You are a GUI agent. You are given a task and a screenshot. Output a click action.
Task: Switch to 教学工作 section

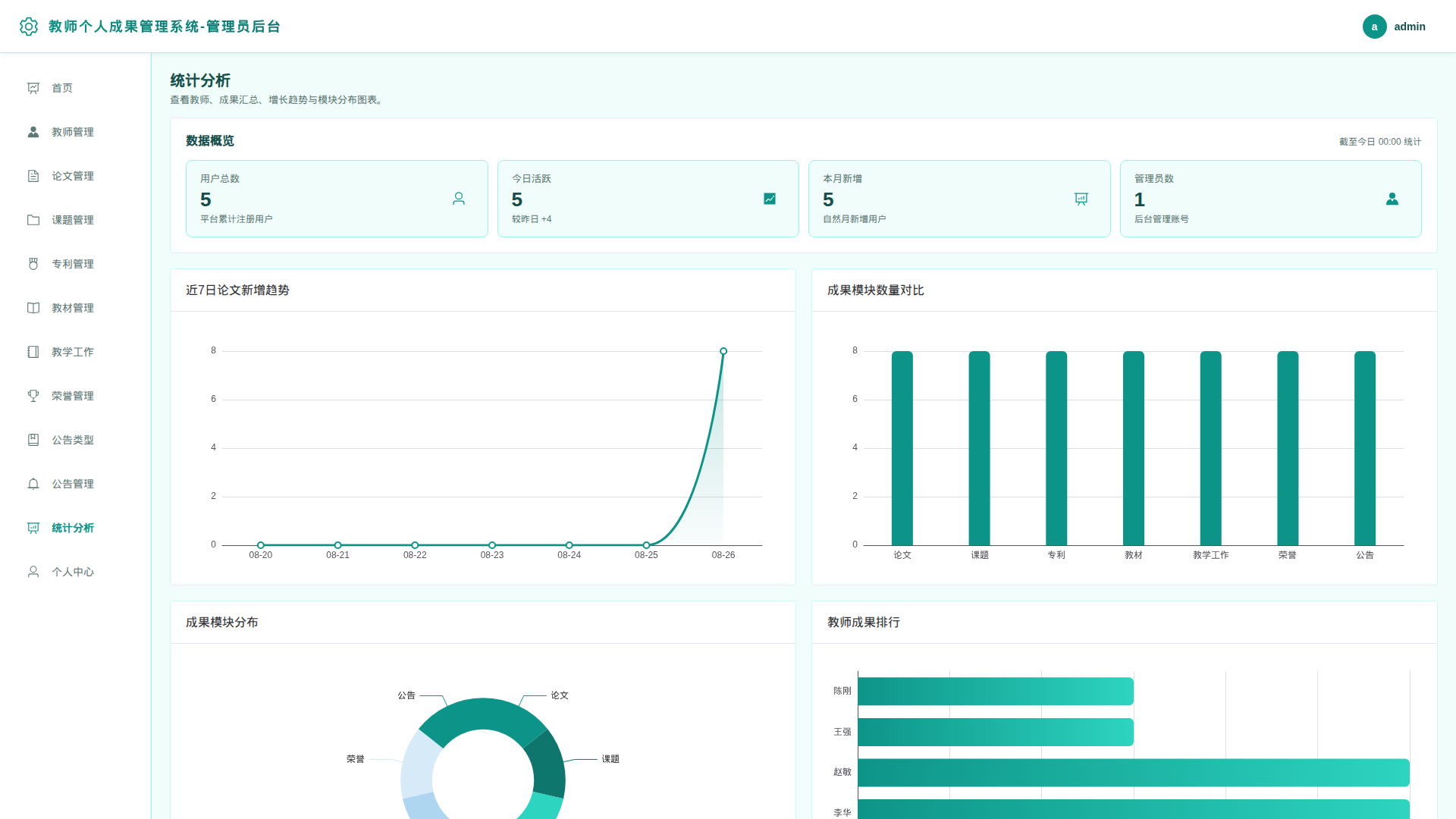click(76, 352)
